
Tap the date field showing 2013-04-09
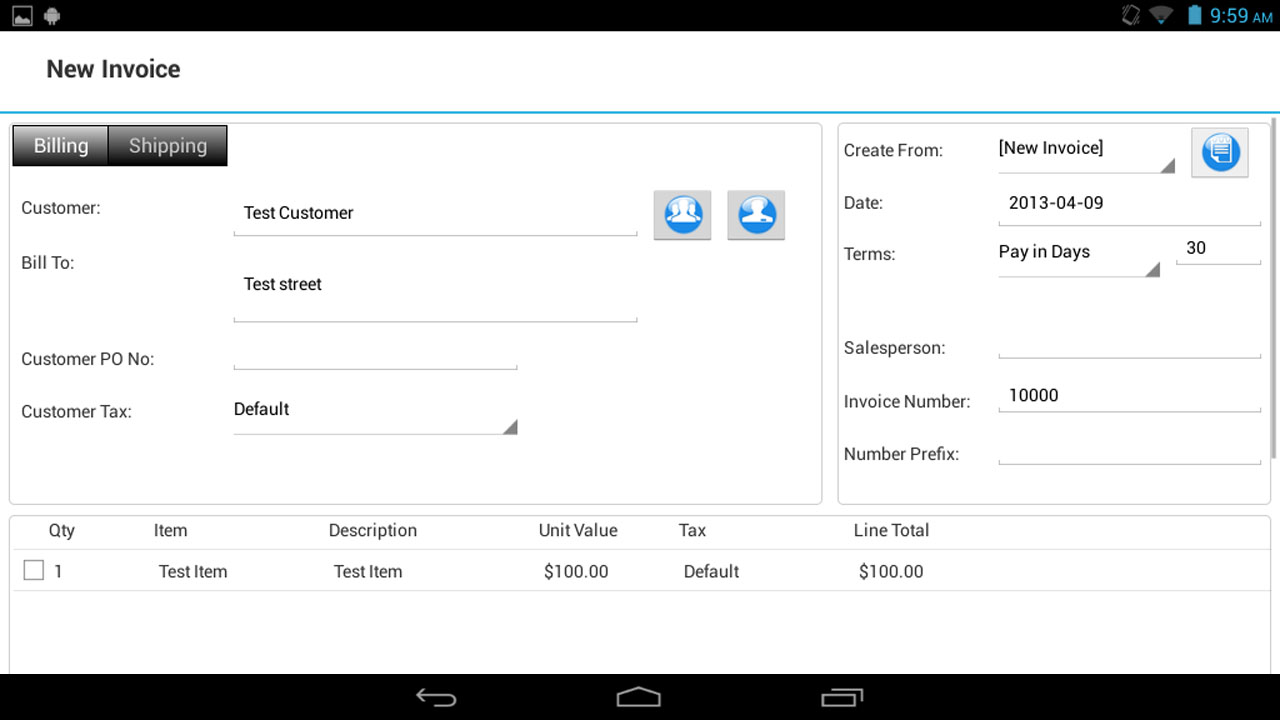point(1128,203)
